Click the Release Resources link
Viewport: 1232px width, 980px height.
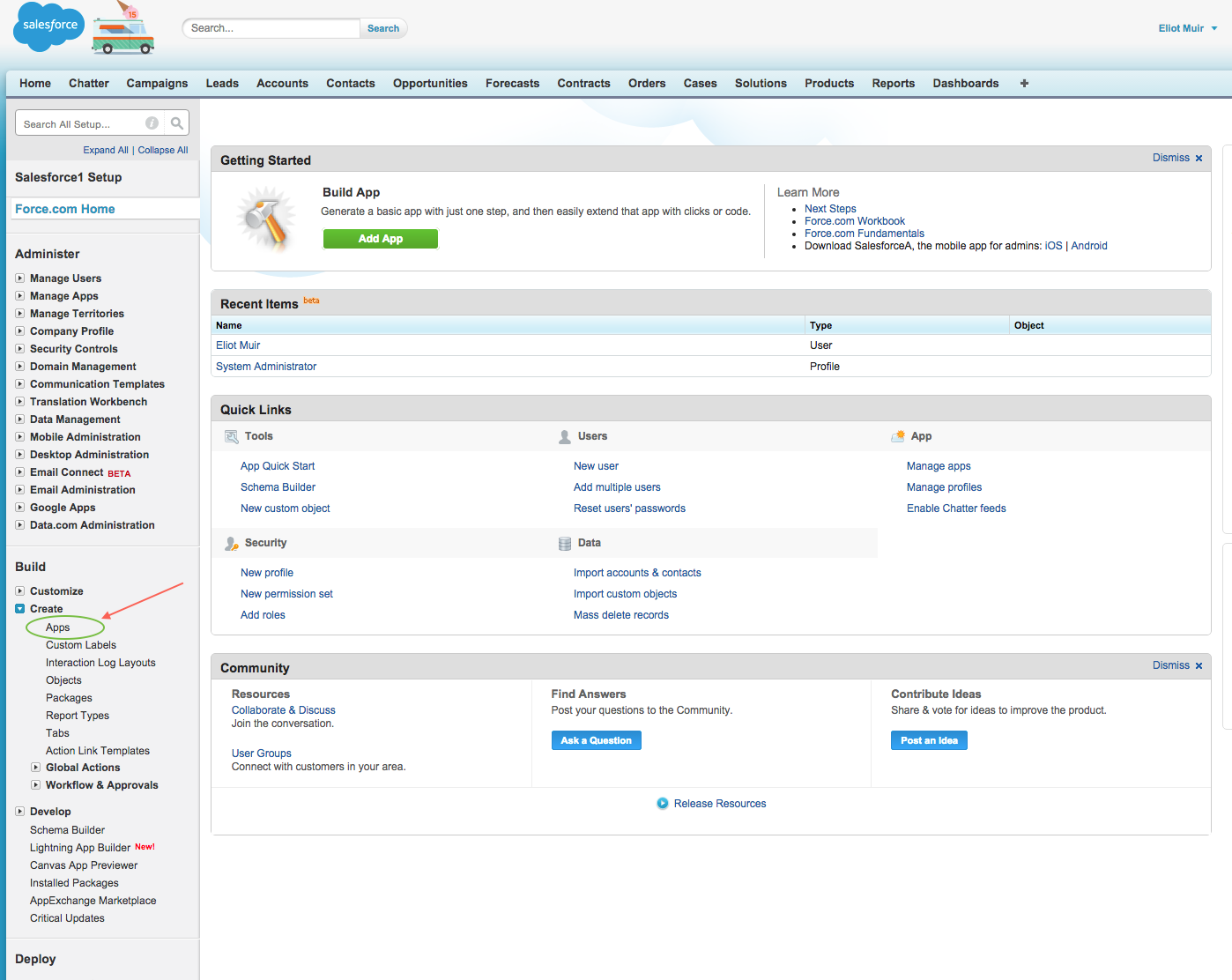720,804
